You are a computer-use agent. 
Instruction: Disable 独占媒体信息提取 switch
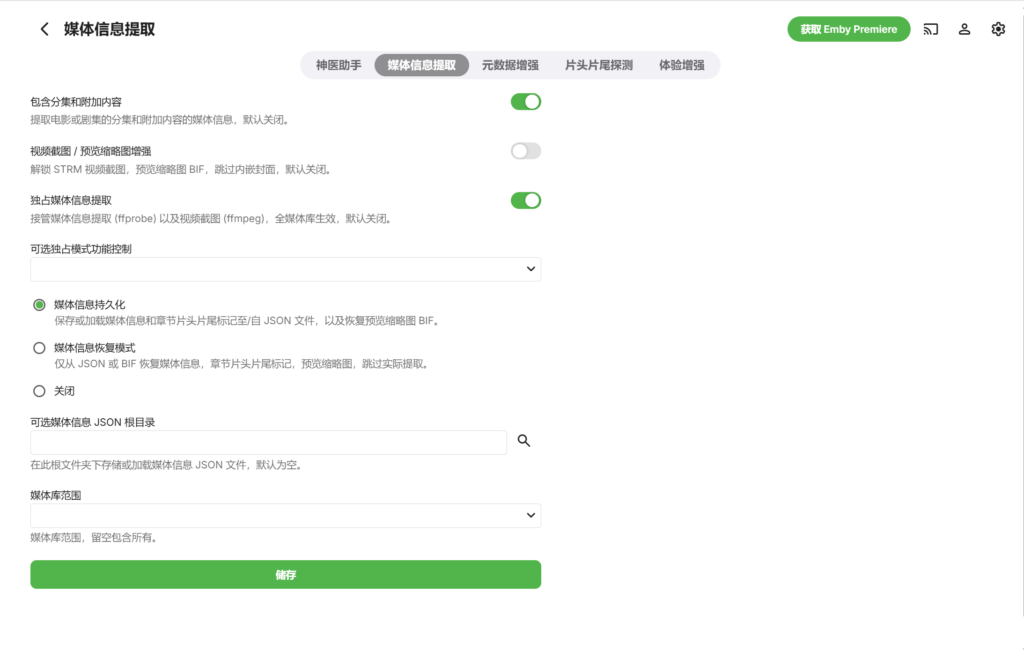pyautogui.click(x=526, y=201)
